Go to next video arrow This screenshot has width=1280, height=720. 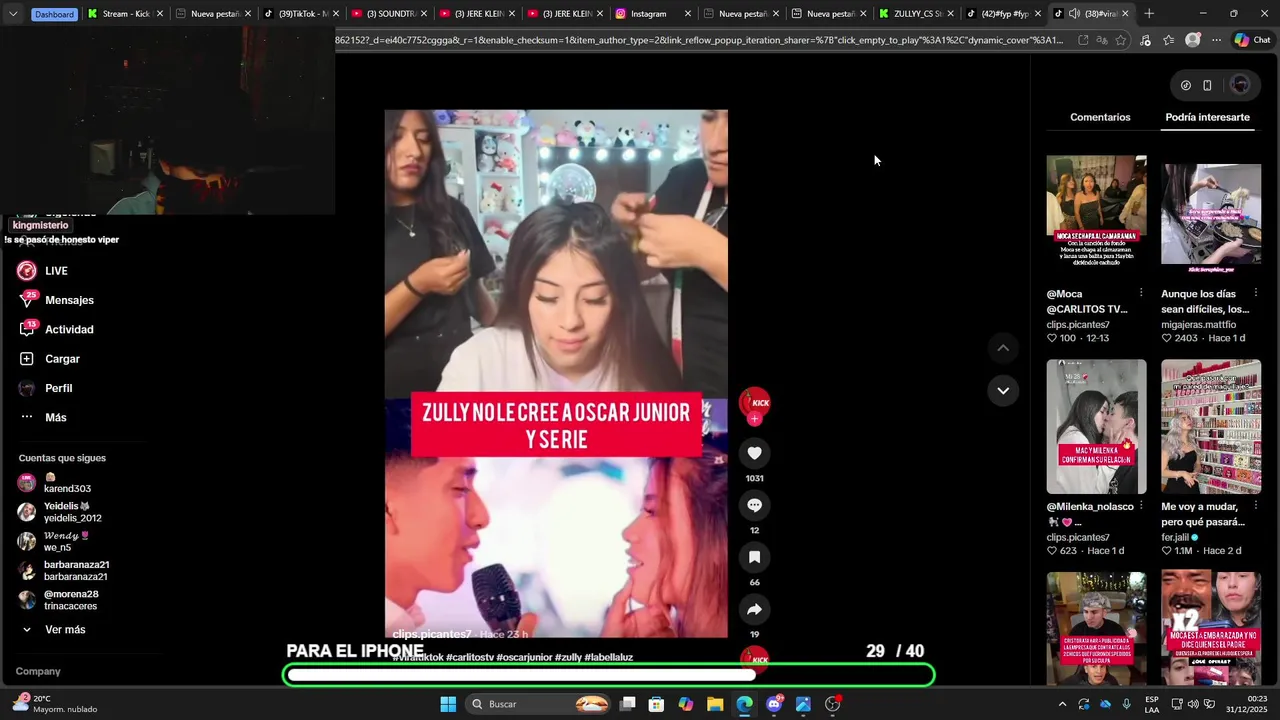point(1003,390)
